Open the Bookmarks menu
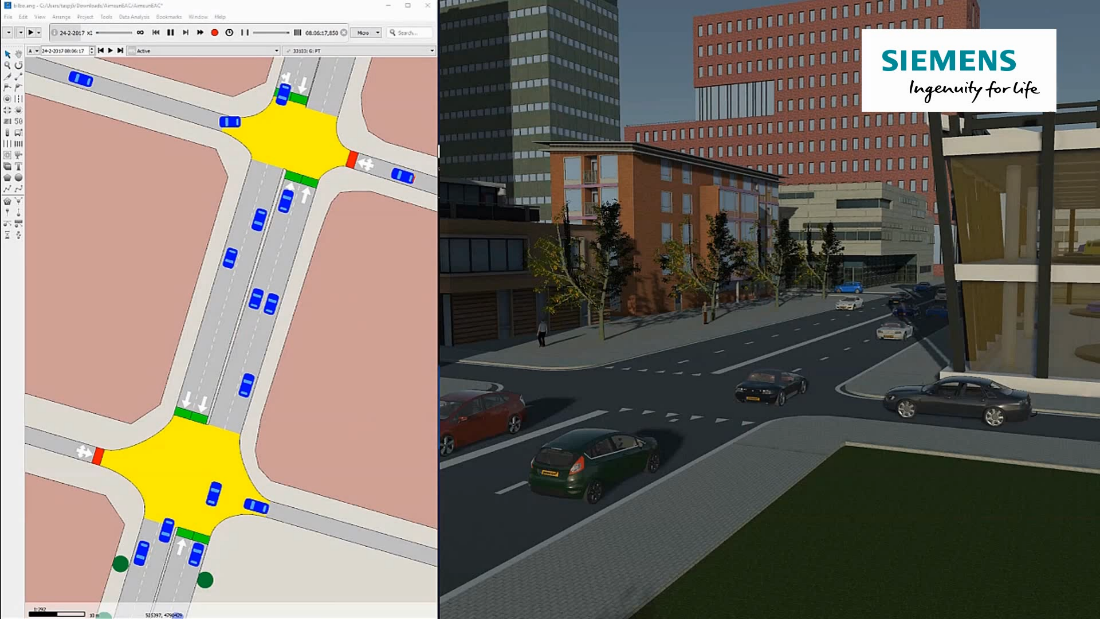 pyautogui.click(x=168, y=17)
